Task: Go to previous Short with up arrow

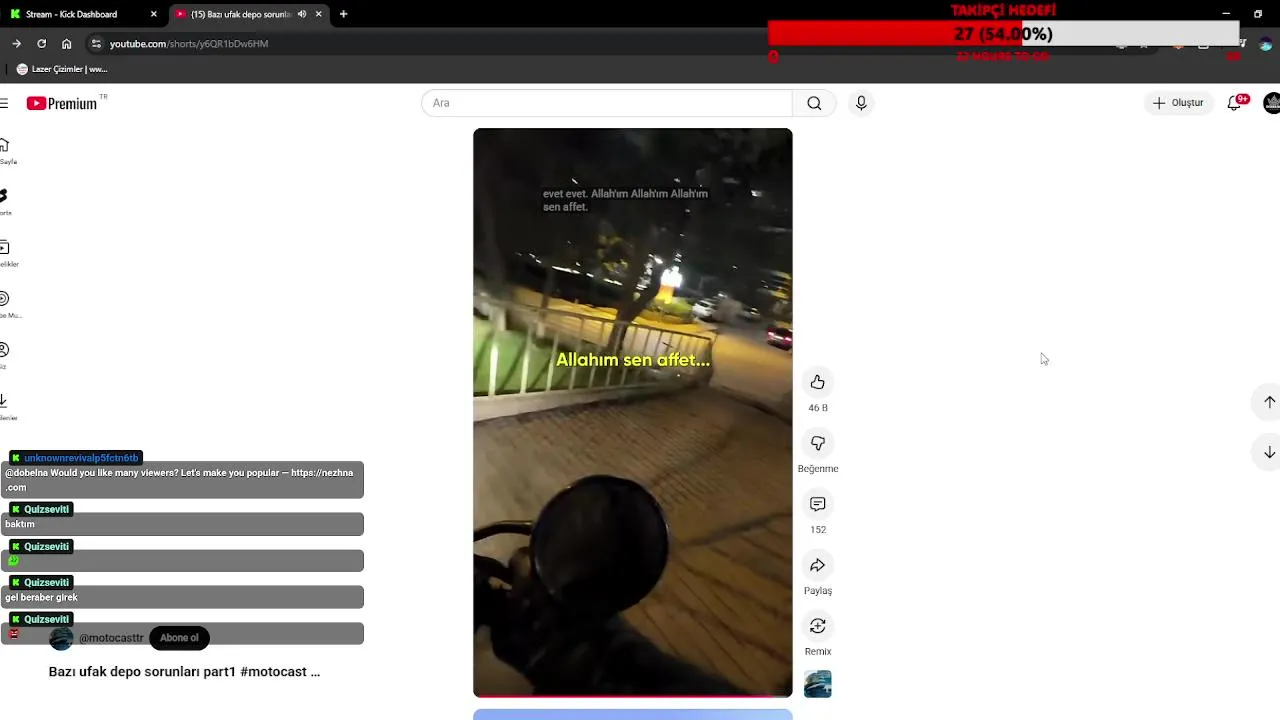Action: click(1269, 402)
